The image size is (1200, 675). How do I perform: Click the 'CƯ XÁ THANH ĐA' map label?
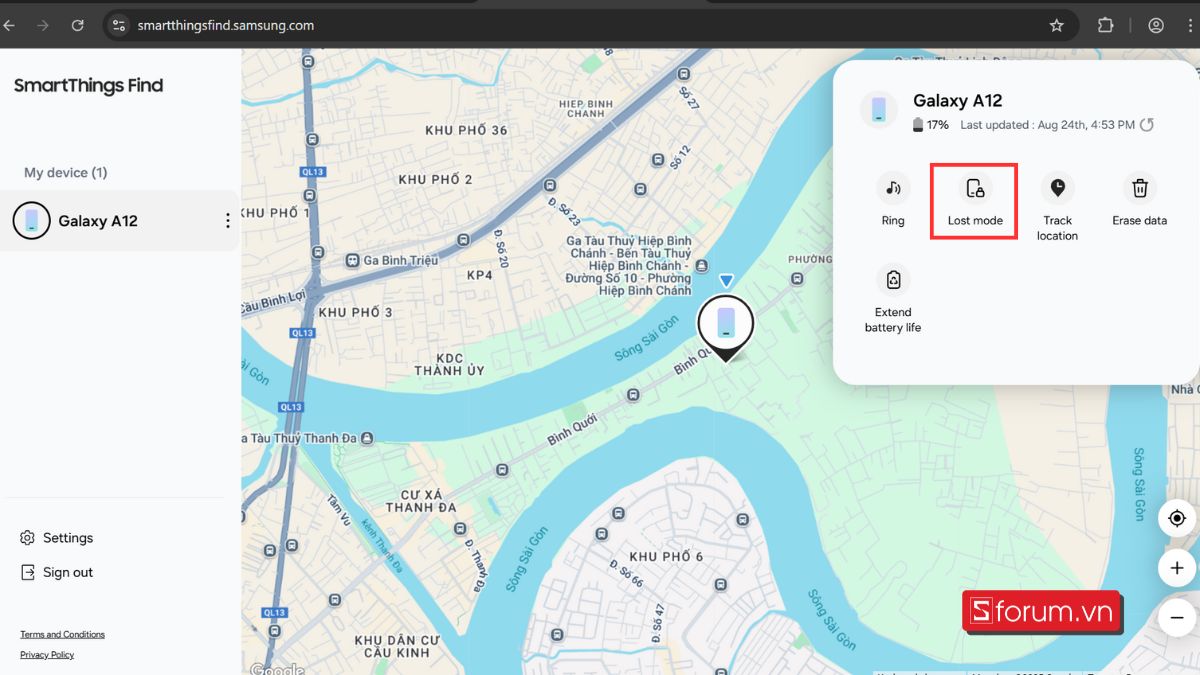tap(421, 501)
